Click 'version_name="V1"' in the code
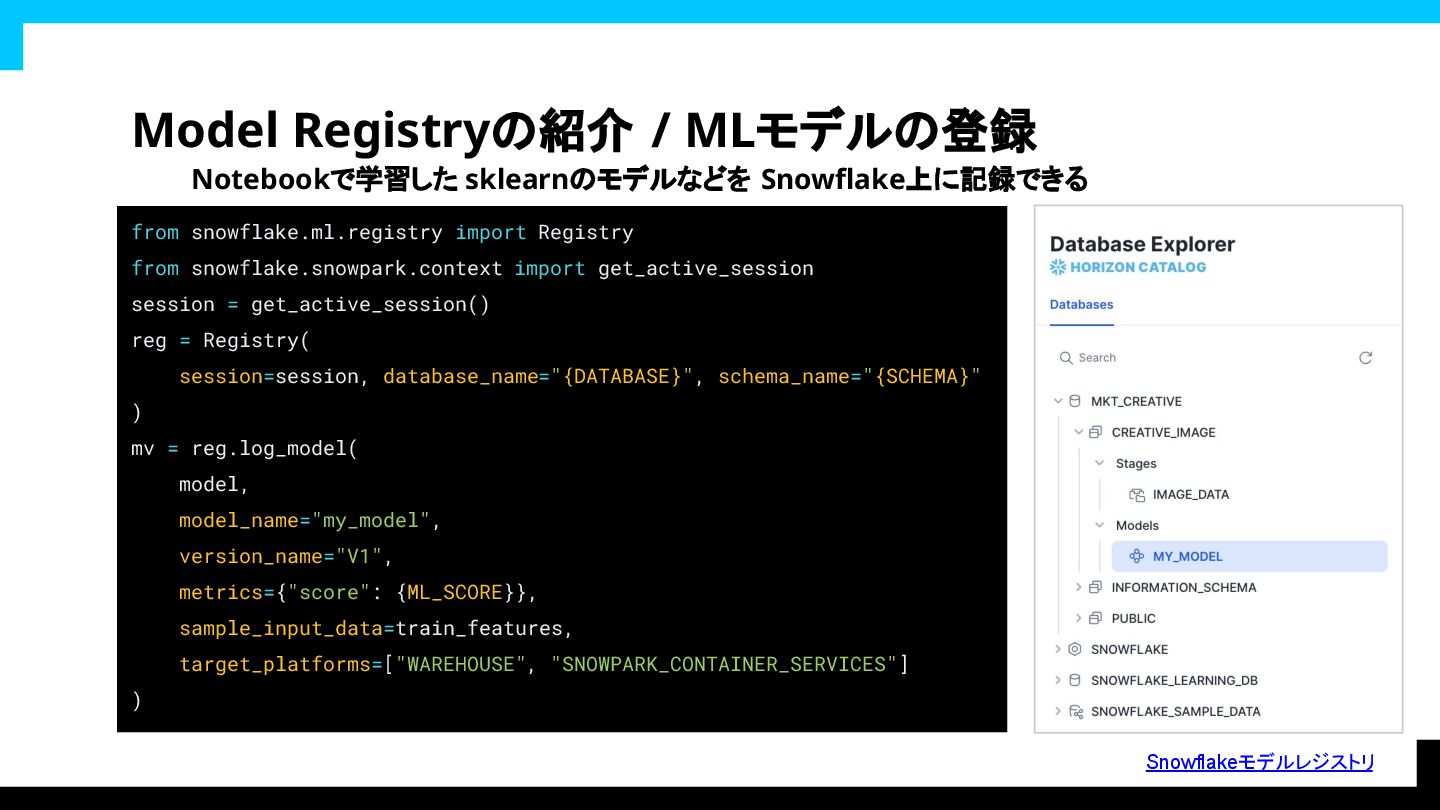Image resolution: width=1440 pixels, height=810 pixels. 280,556
